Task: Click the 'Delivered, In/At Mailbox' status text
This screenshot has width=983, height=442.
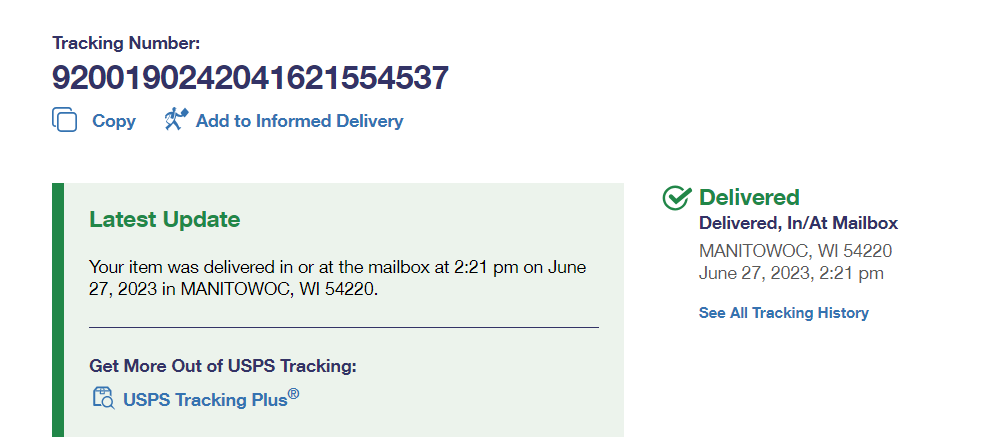Action: coord(798,224)
